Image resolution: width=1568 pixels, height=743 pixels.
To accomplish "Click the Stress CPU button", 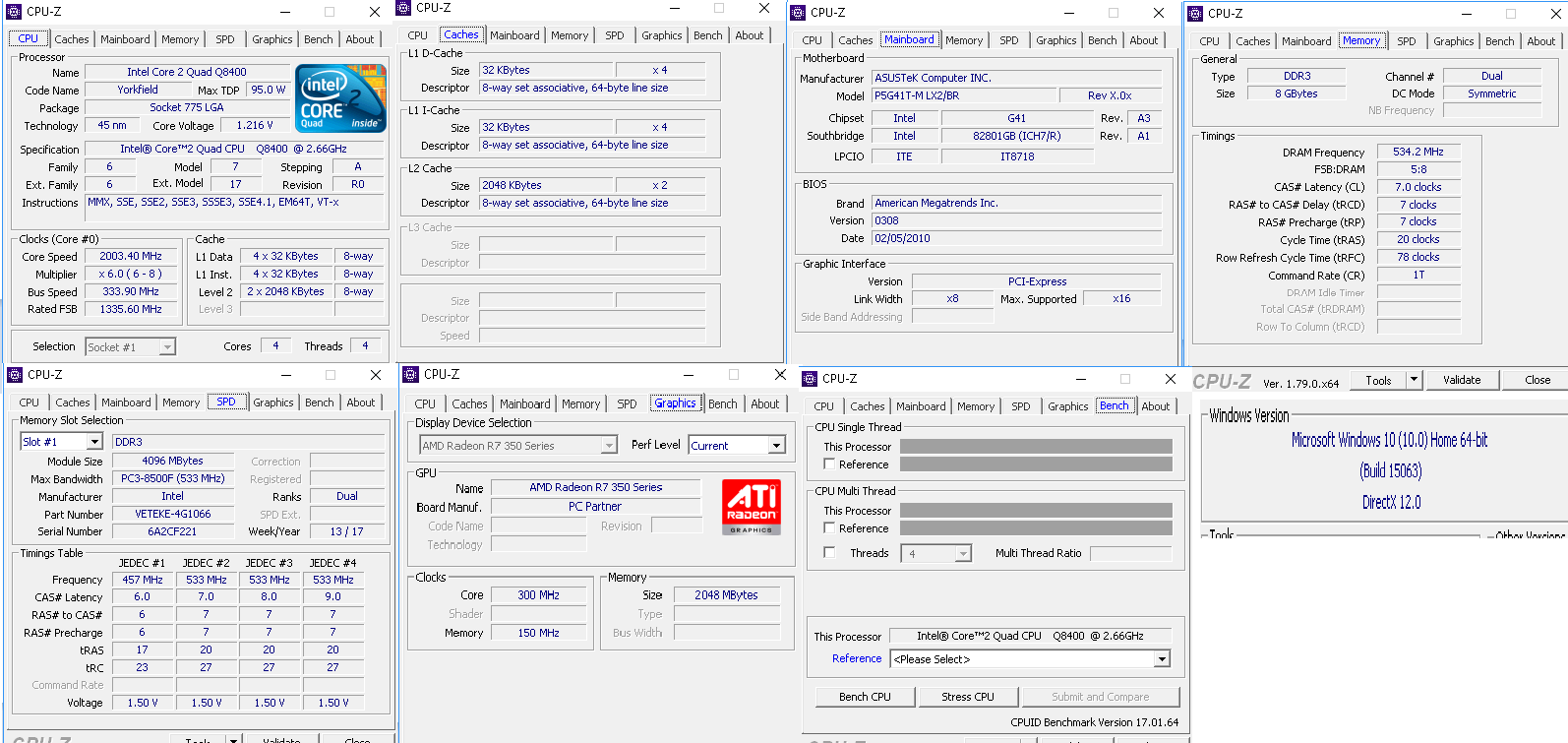I will (x=968, y=697).
